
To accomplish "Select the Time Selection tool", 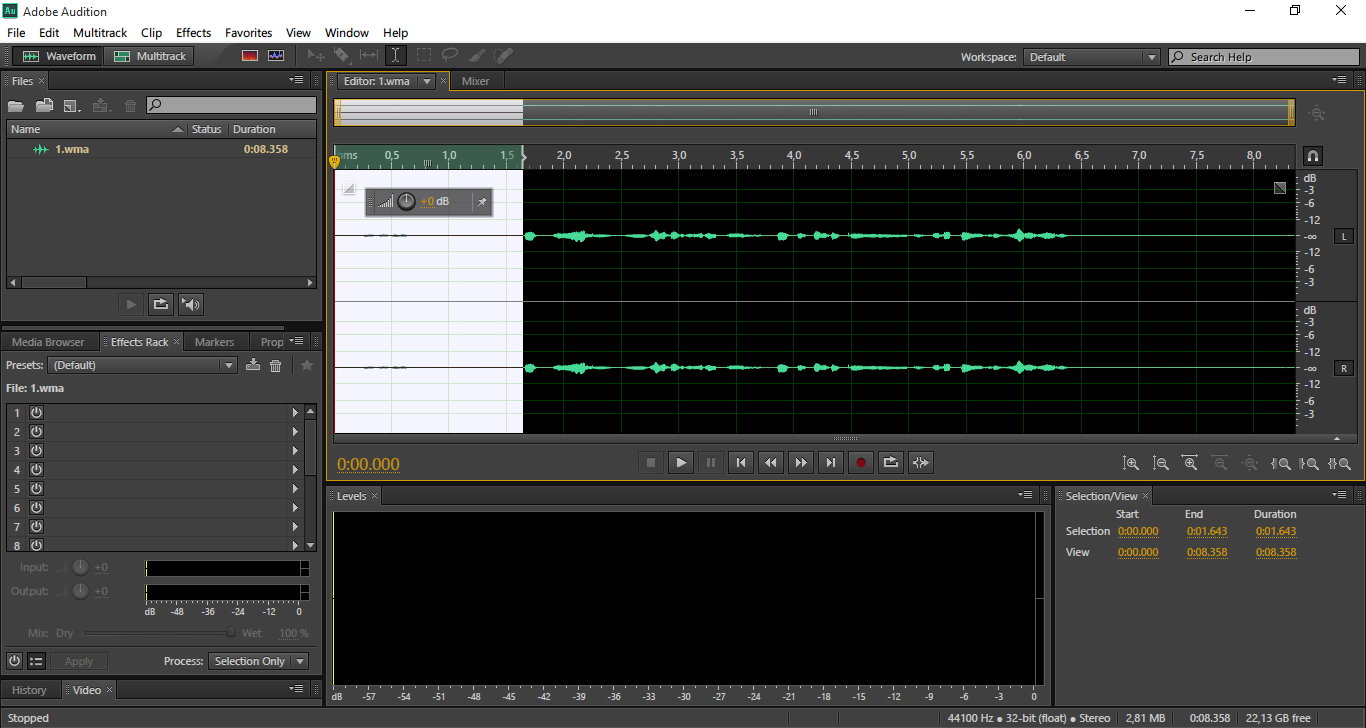I will [x=395, y=56].
